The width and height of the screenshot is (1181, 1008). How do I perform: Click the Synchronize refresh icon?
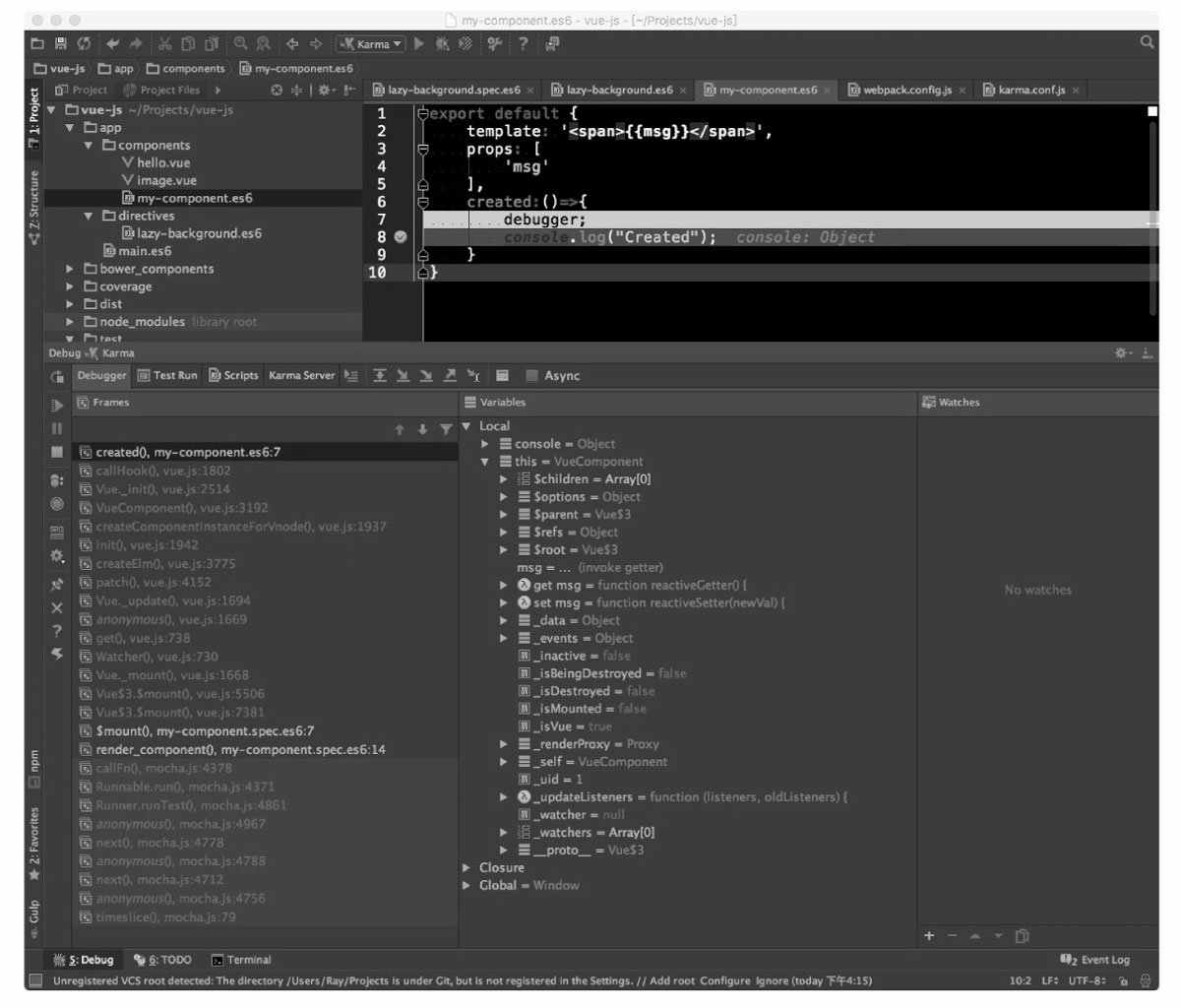(x=85, y=43)
